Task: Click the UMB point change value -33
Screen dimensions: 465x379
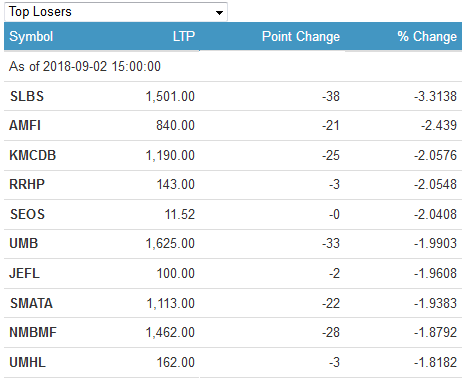Action: [x=331, y=243]
